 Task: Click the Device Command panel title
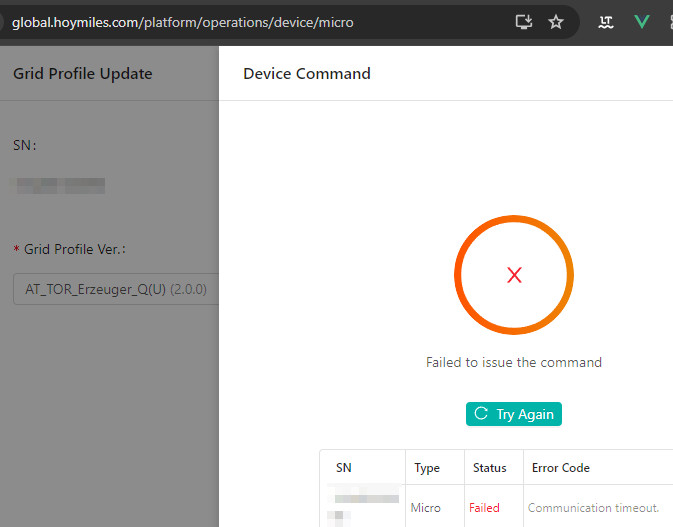pyautogui.click(x=307, y=73)
